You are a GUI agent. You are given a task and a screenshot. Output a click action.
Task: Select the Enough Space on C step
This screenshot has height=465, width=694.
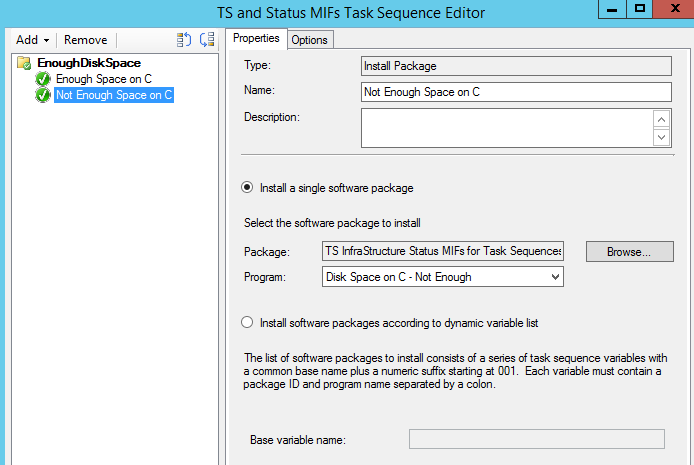click(x=103, y=79)
